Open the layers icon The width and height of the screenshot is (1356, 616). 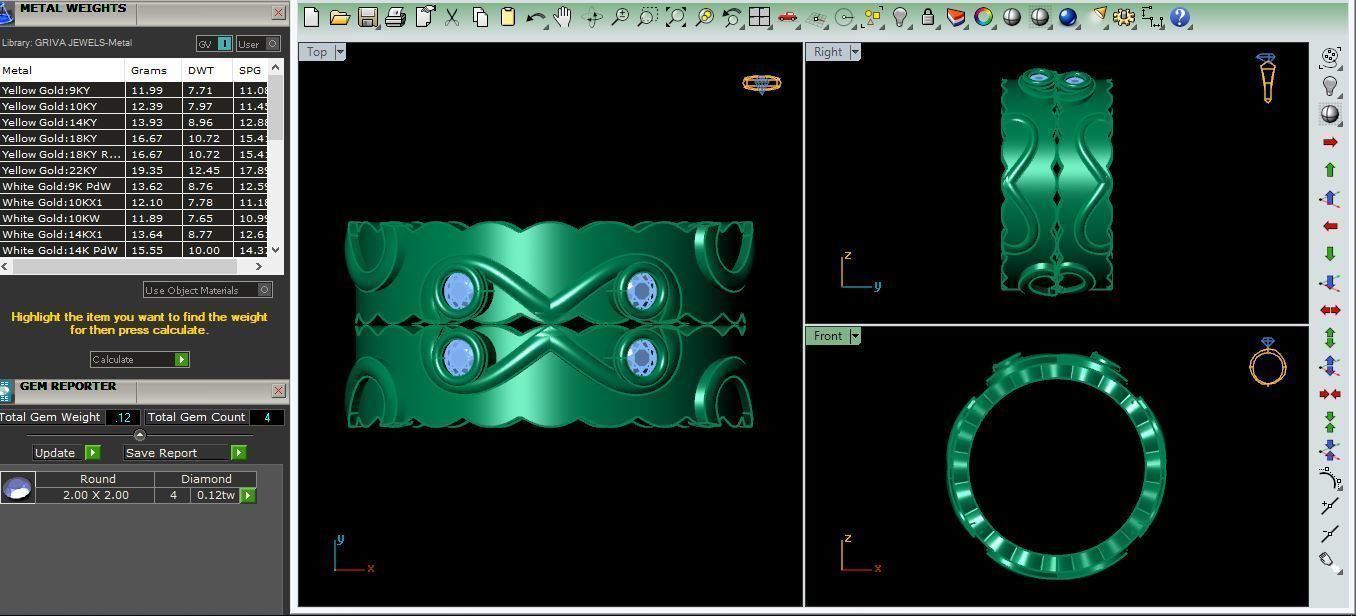click(956, 17)
